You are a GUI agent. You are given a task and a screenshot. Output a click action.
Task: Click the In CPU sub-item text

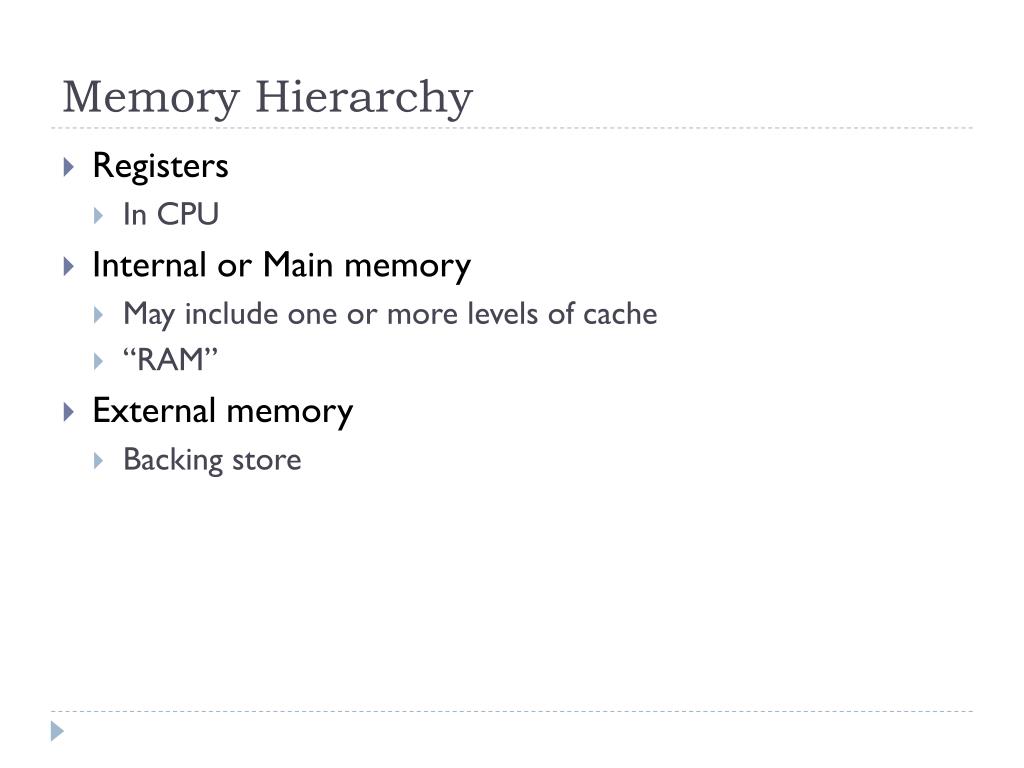coord(171,215)
